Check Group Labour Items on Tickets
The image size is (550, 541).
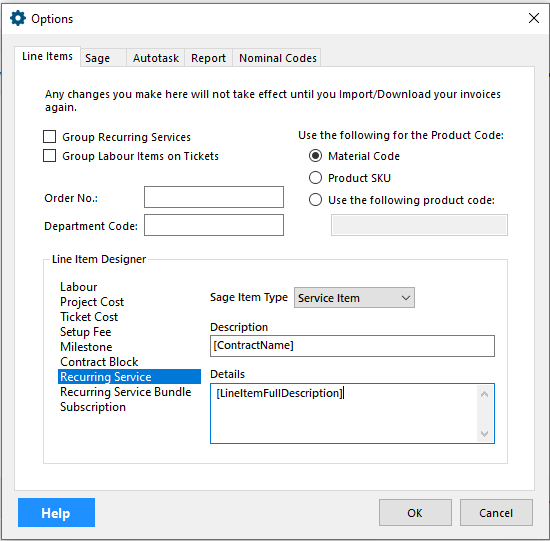49,156
